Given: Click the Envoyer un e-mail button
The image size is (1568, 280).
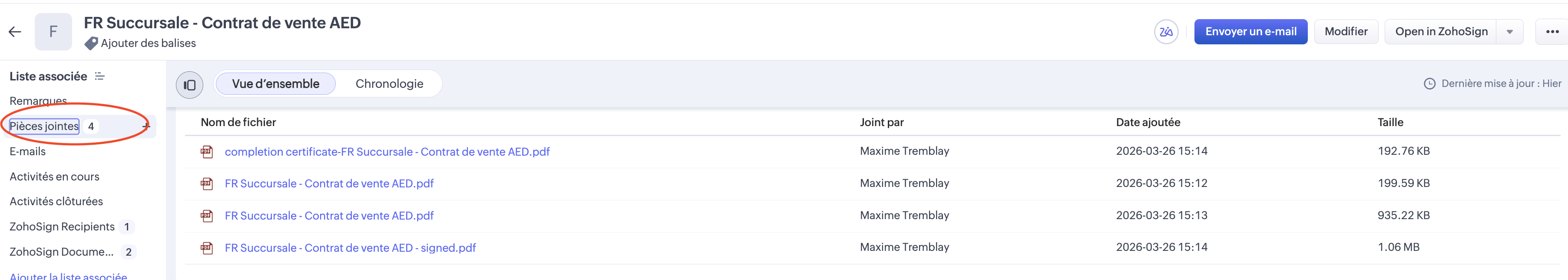Looking at the screenshot, I should click(x=1250, y=32).
